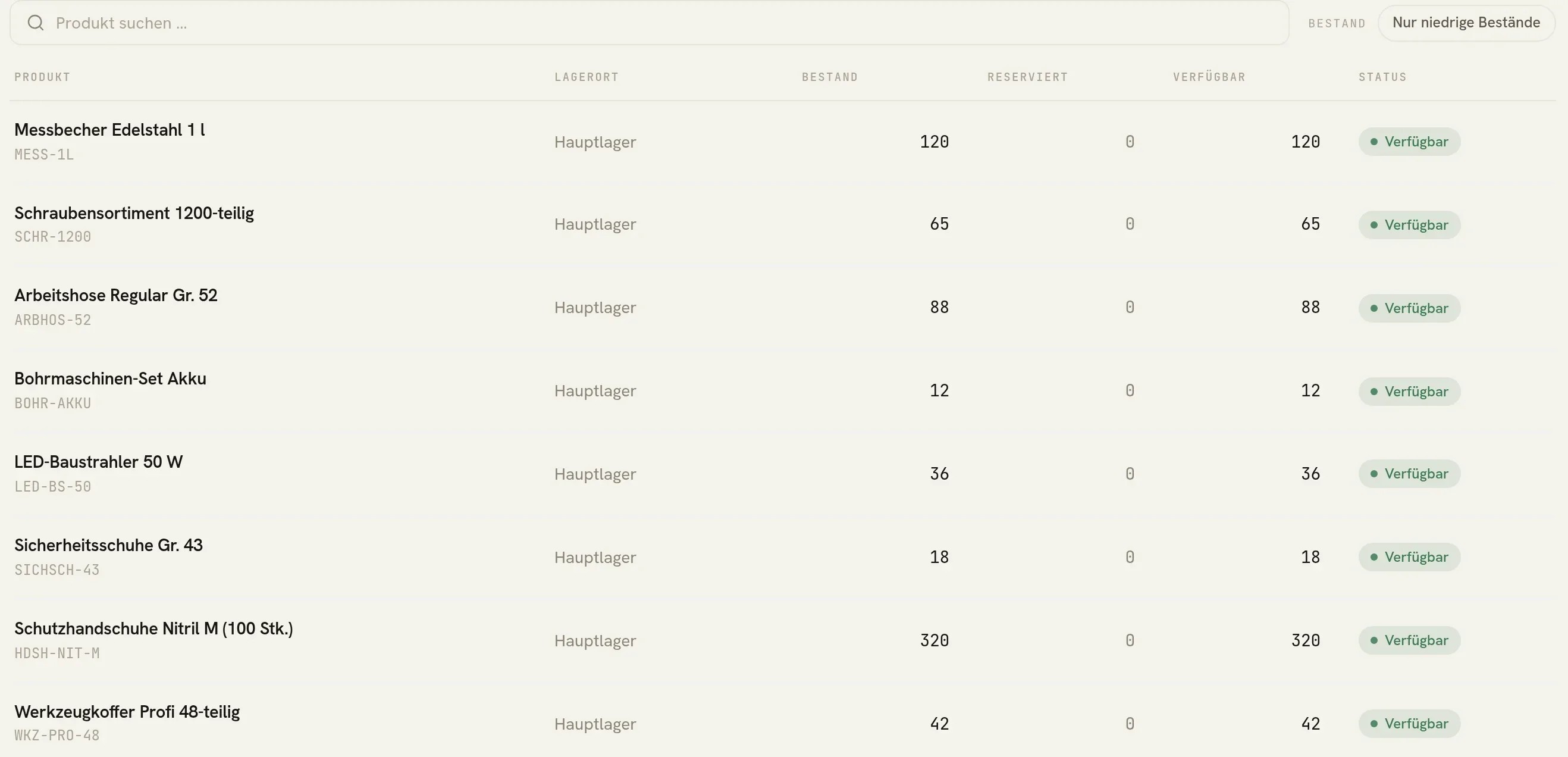This screenshot has height=757, width=1568.
Task: Open LED-Baustrahler 50 W product
Action: pos(99,462)
